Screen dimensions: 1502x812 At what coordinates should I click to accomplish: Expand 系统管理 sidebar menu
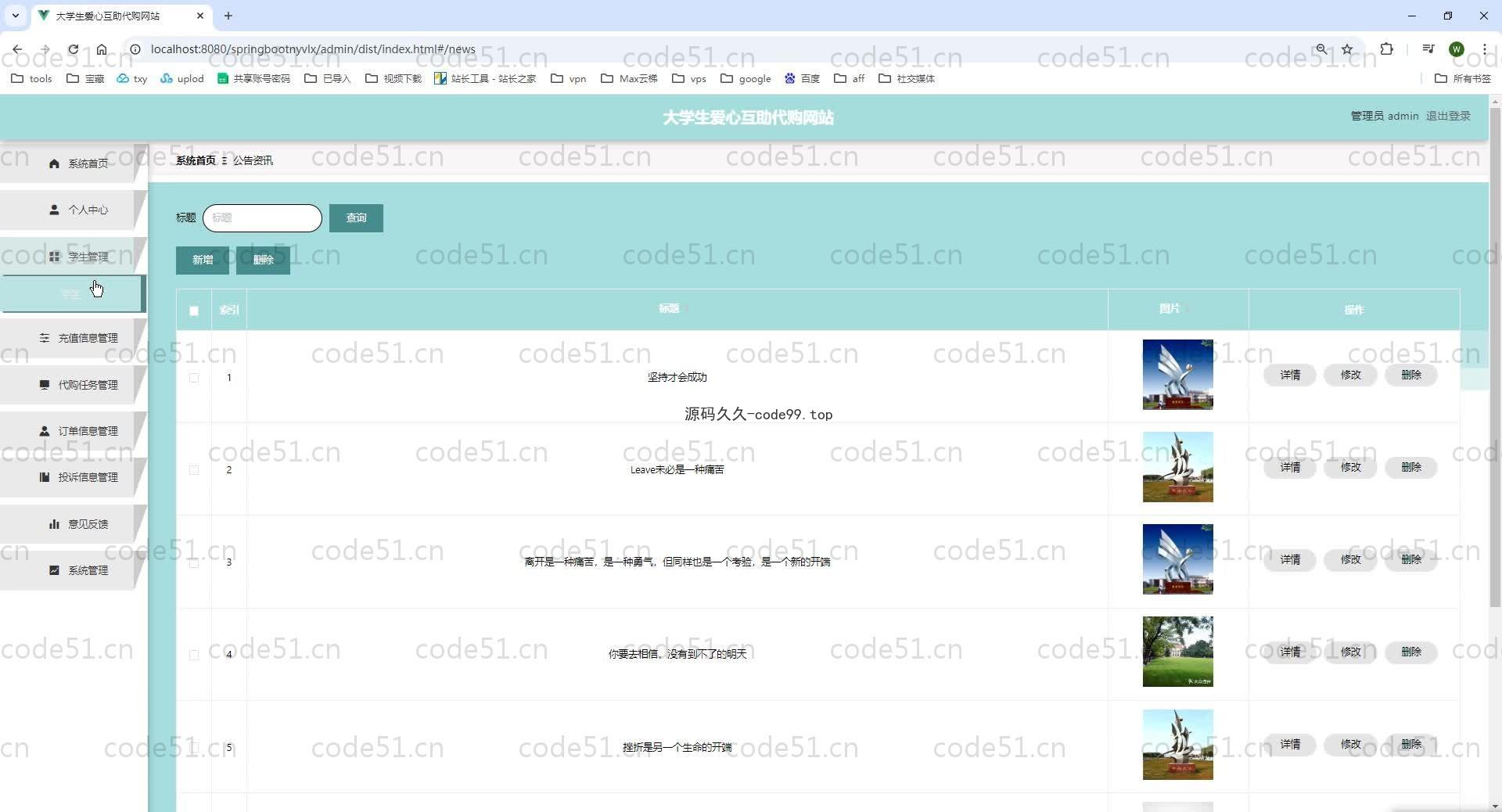[x=73, y=570]
